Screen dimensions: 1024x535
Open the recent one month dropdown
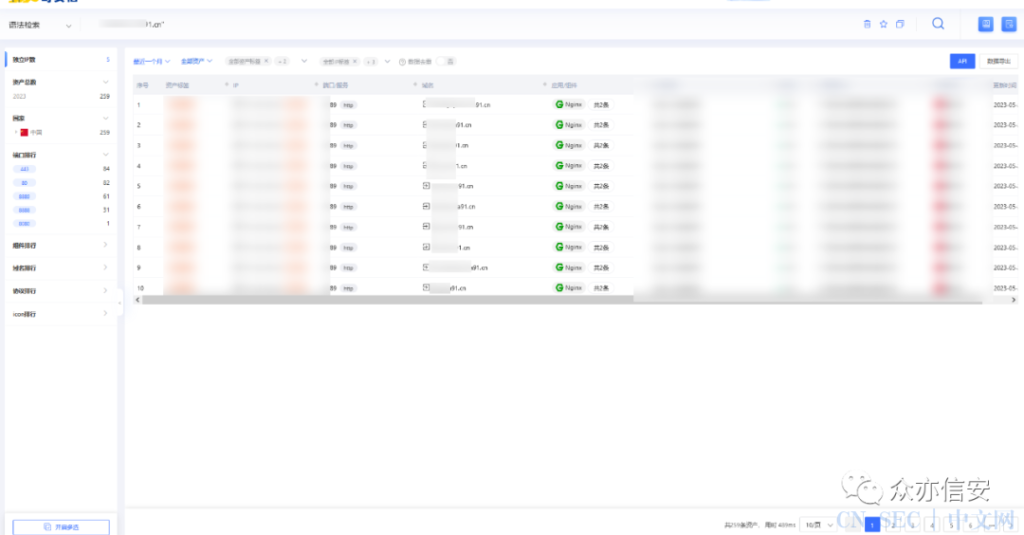tap(152, 61)
